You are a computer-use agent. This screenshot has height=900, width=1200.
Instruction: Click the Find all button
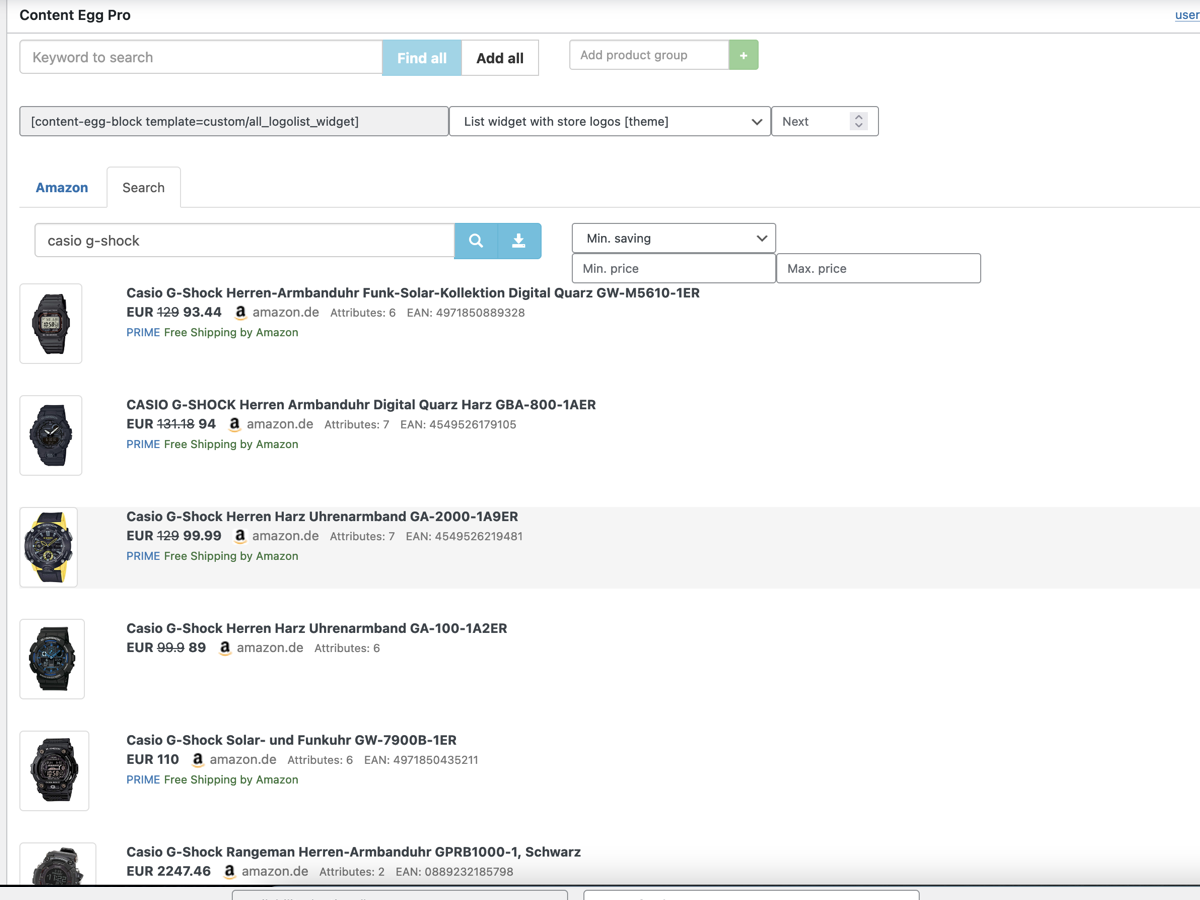422,58
